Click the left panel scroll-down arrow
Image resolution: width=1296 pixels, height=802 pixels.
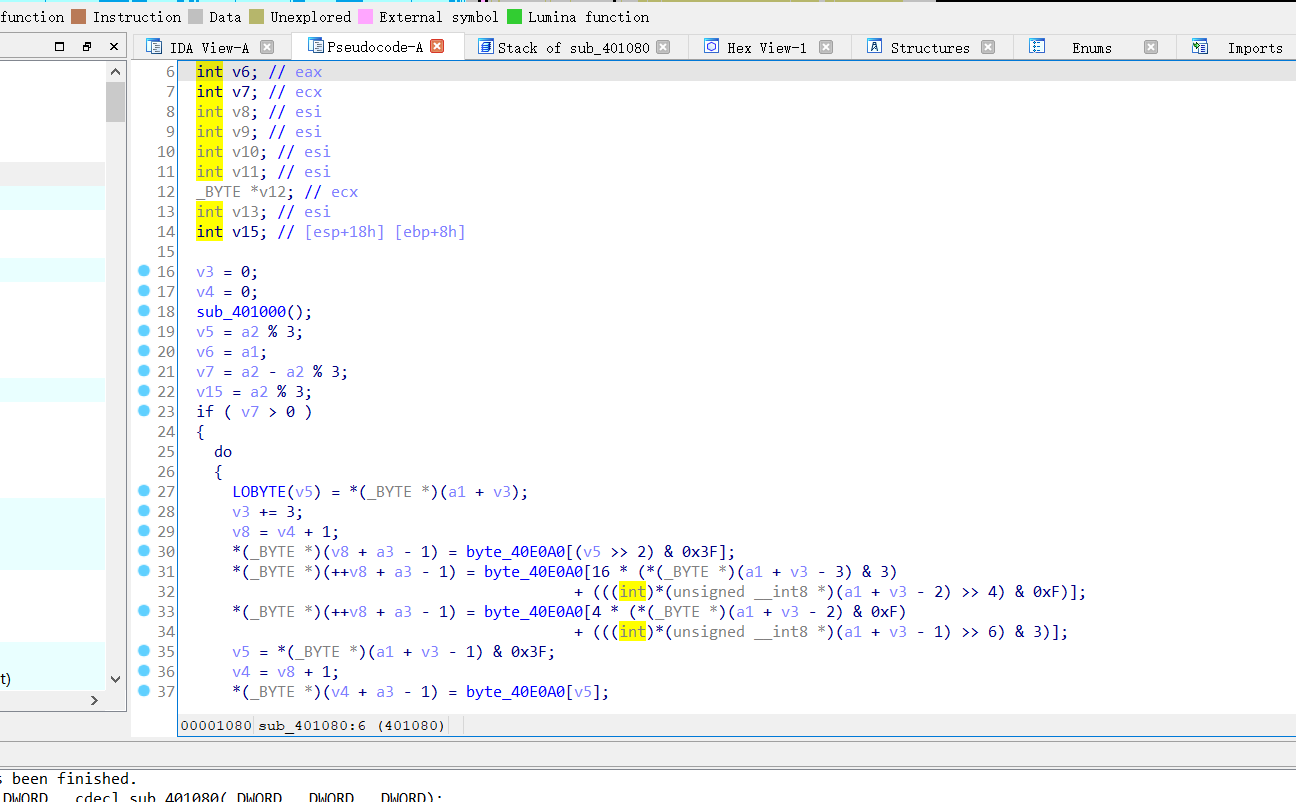115,680
